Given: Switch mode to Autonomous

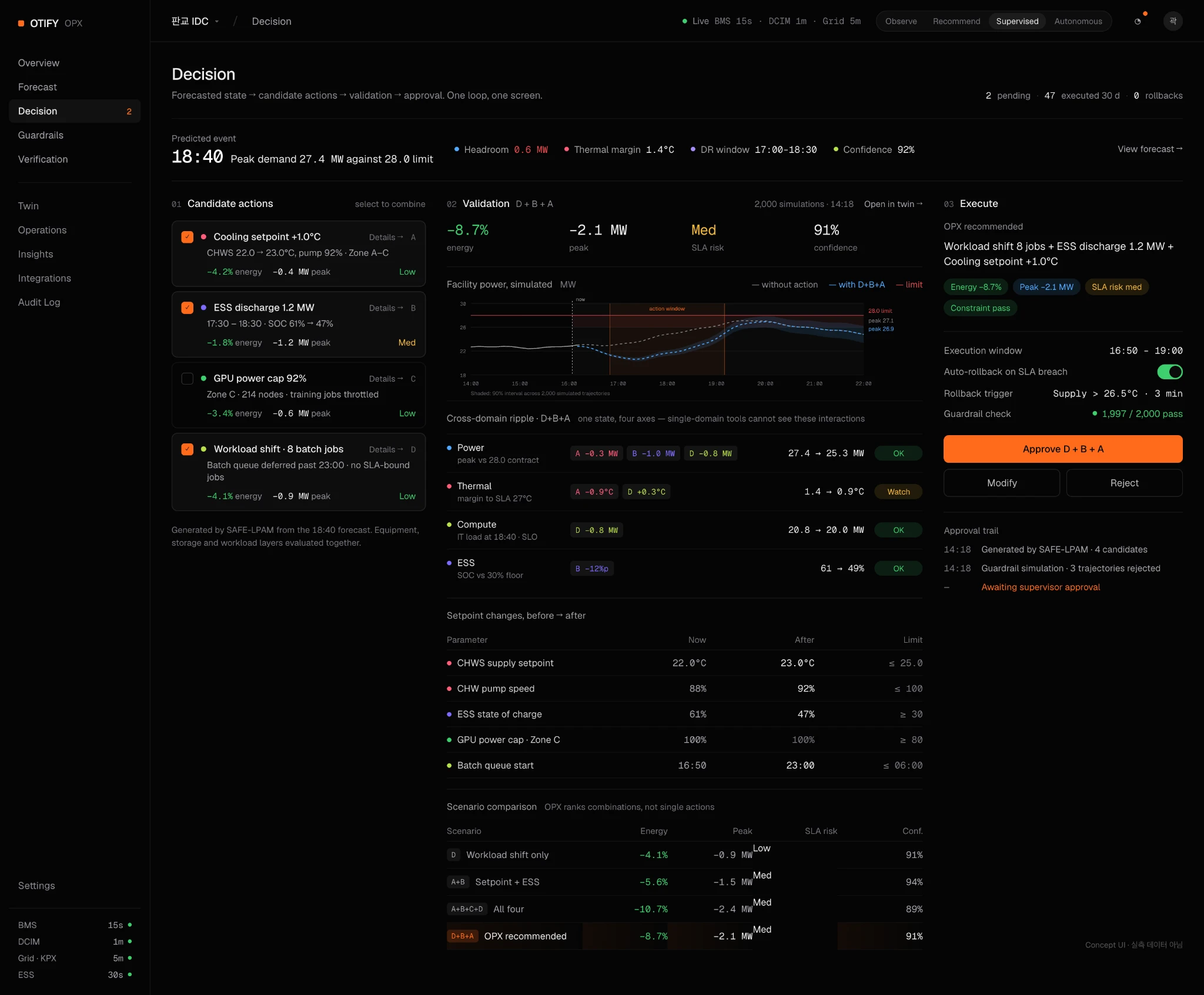Looking at the screenshot, I should pyautogui.click(x=1078, y=21).
